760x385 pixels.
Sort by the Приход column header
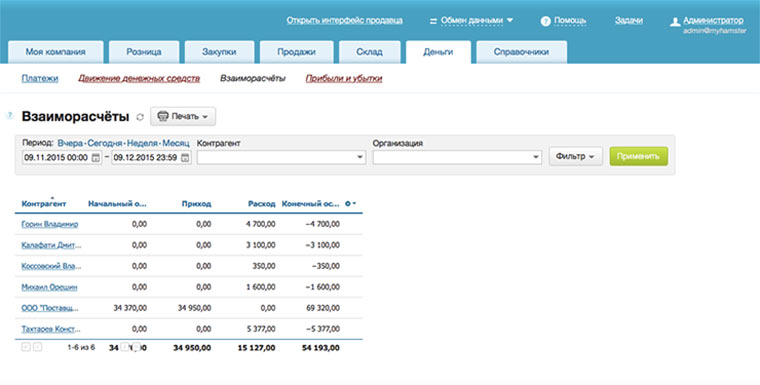[196, 204]
